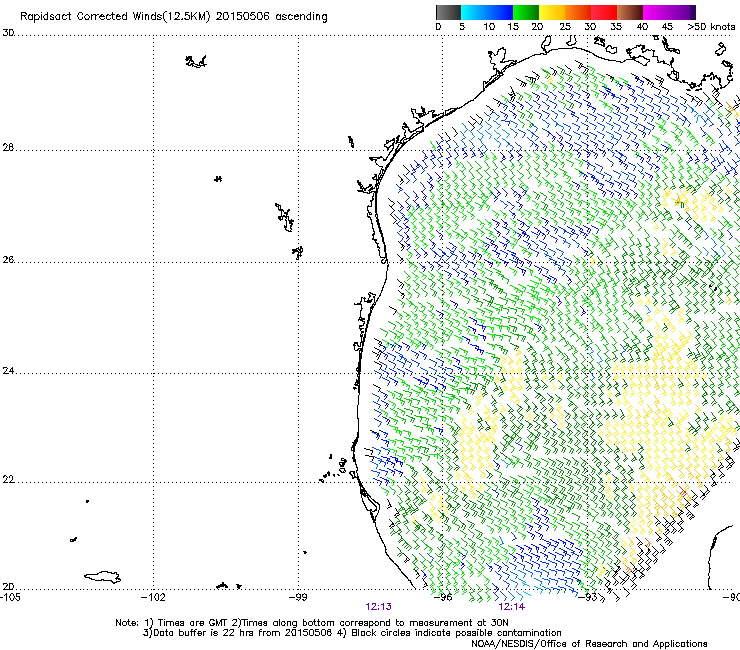The image size is (740, 650).
Task: Click the 'Data buffer is 22 hrs' note
Action: coord(237,633)
